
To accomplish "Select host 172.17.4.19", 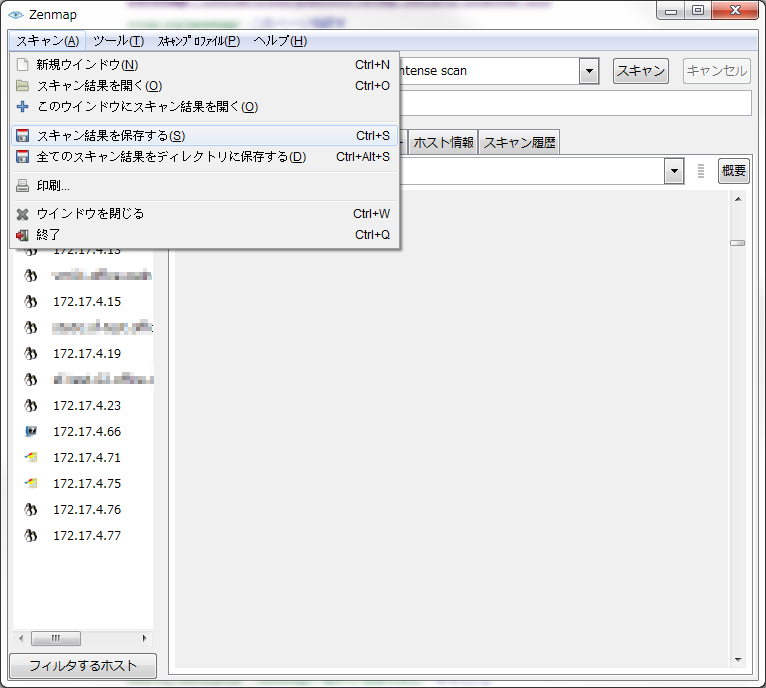I will (87, 353).
